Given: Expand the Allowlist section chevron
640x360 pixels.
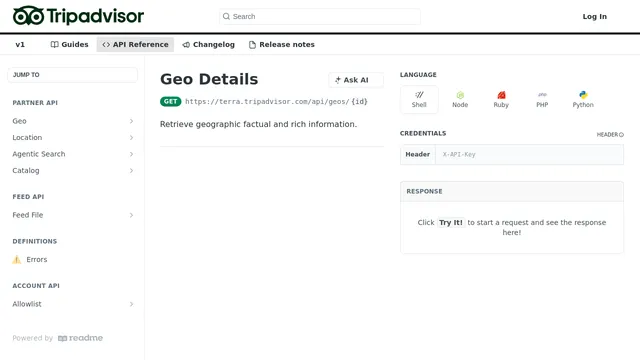Looking at the screenshot, I should click(131, 304).
